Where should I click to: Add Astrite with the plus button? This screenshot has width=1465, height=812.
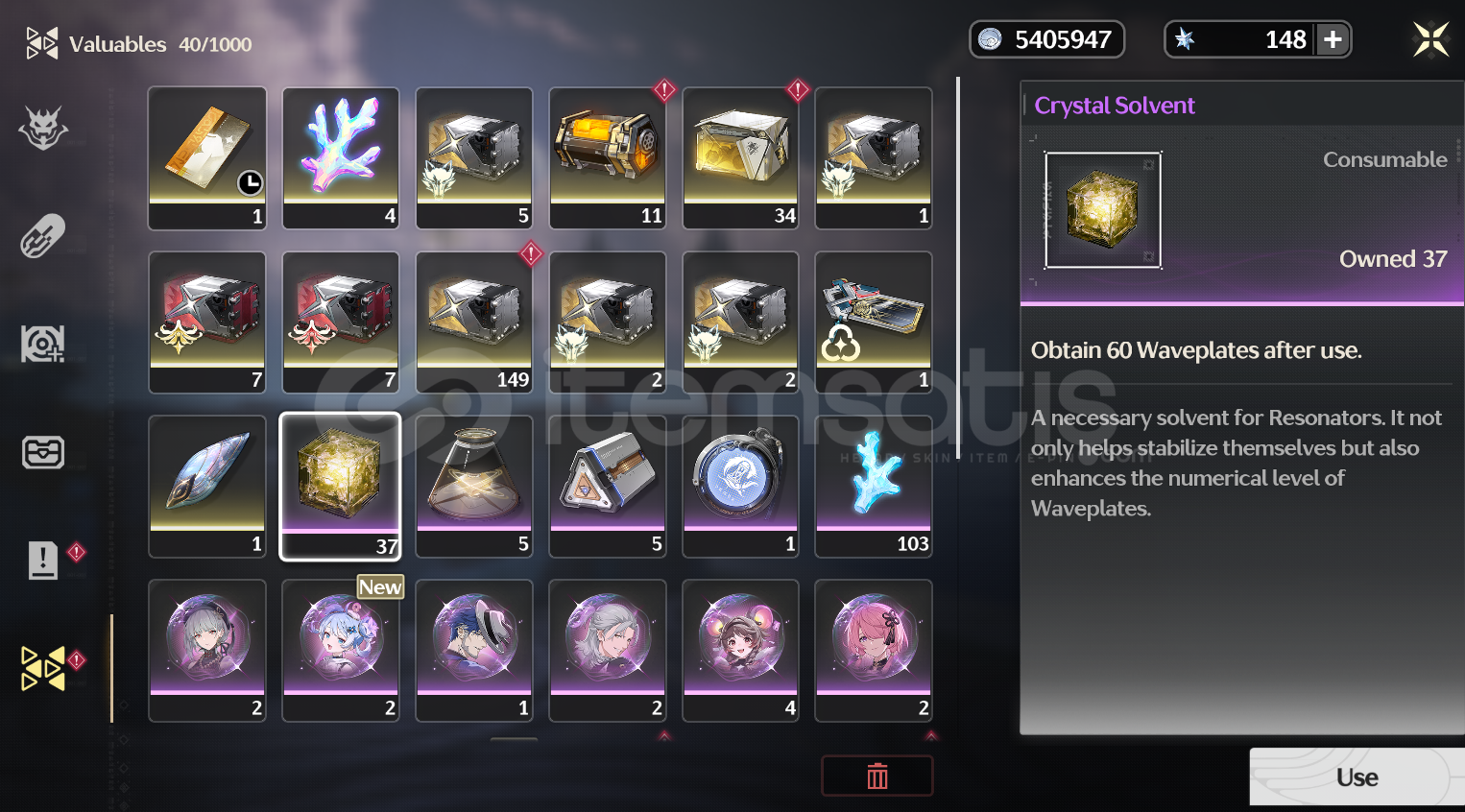pos(1333,39)
